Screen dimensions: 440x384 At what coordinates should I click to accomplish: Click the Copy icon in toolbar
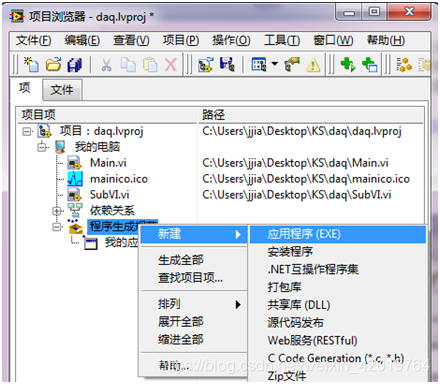click(x=128, y=64)
